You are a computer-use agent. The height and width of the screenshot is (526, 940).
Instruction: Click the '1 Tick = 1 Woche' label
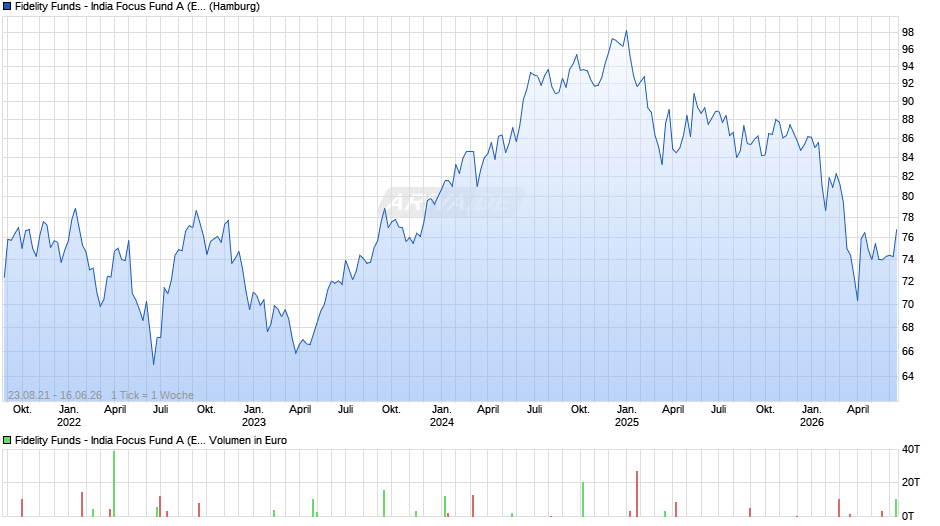click(x=152, y=395)
